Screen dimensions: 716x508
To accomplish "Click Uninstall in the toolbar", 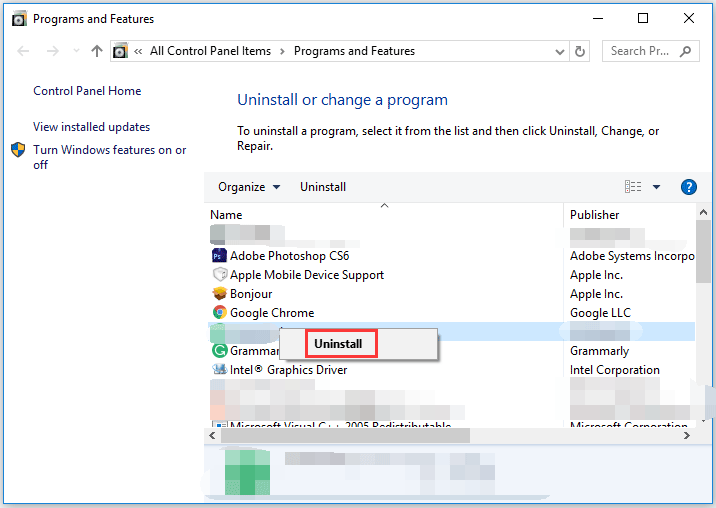I will [323, 187].
